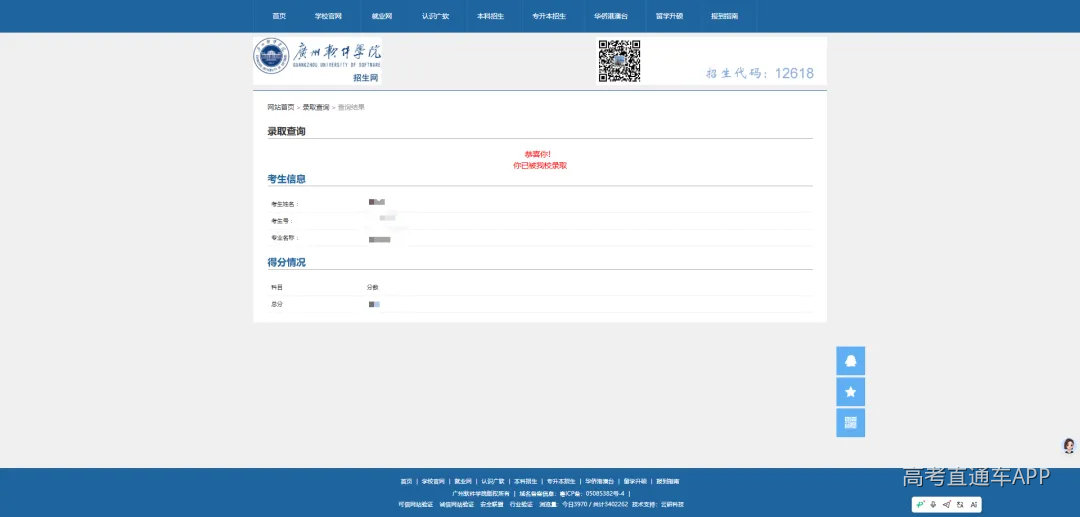Open the QR code floating sidebar icon

tap(851, 423)
